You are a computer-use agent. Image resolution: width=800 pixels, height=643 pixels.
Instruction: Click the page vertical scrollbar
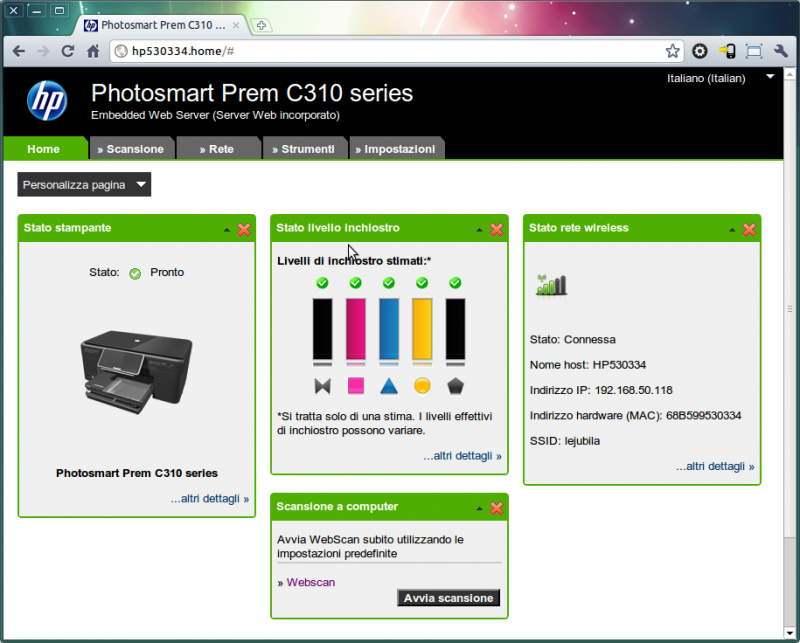(x=789, y=308)
